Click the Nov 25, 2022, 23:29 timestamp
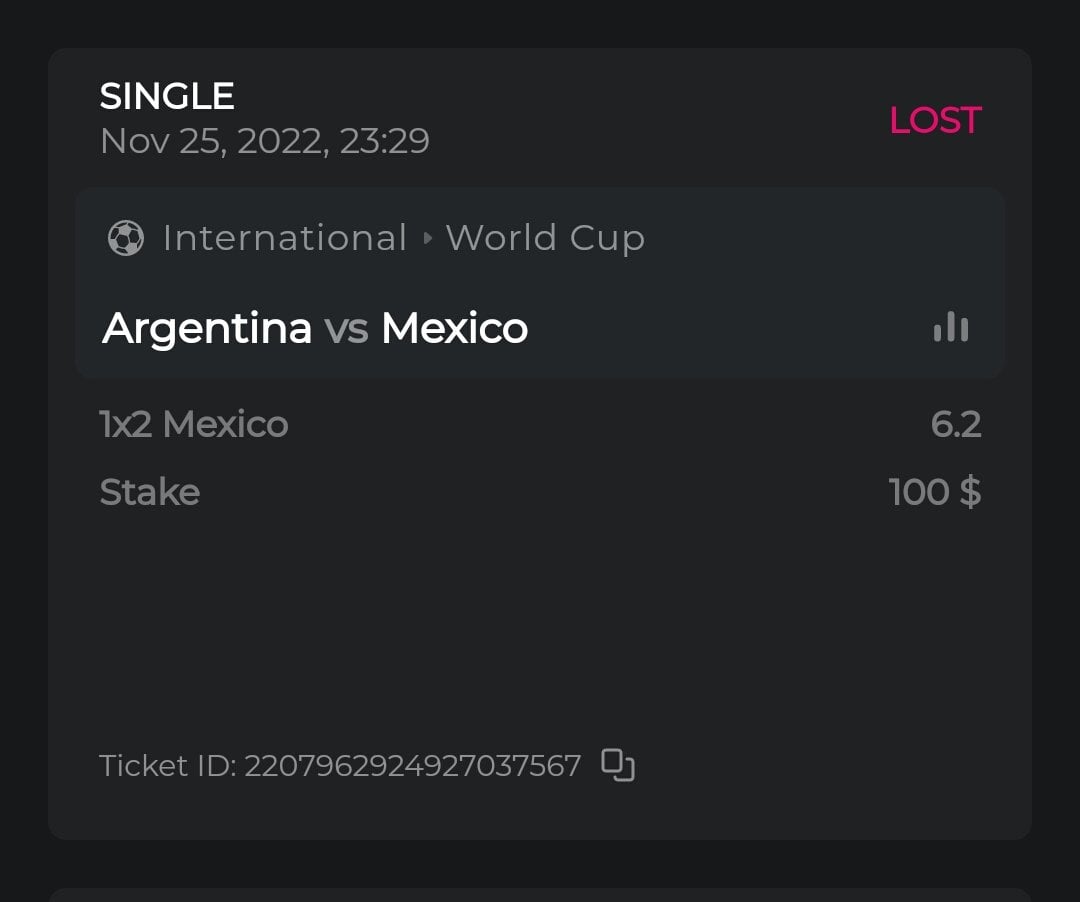The height and width of the screenshot is (902, 1080). [x=265, y=141]
